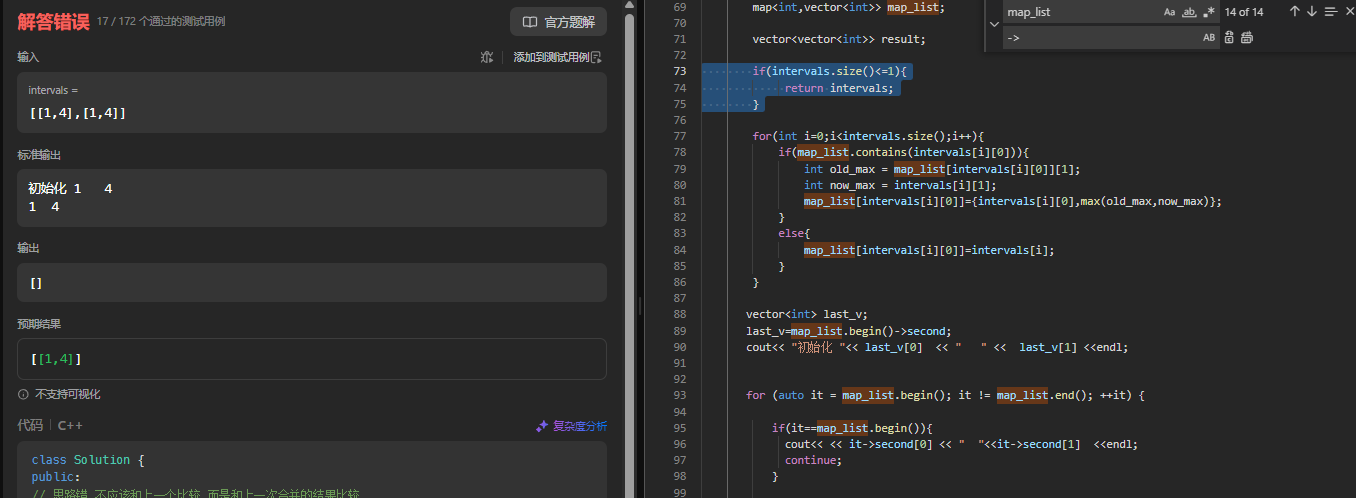The image size is (1356, 498).
Task: Click the info icon beside 不支持可视化
Action: [23, 394]
